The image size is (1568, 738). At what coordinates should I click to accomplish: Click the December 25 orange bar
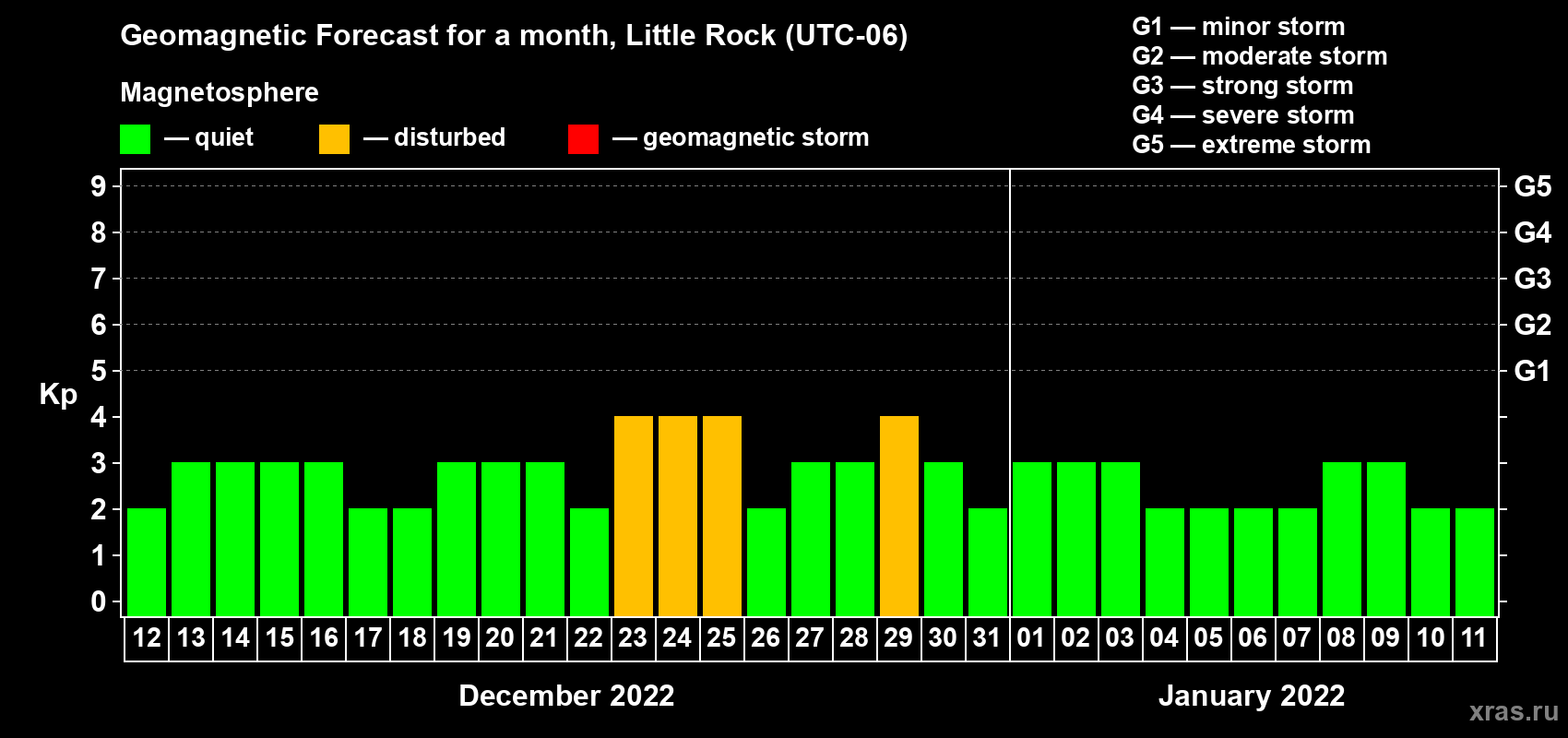pyautogui.click(x=722, y=517)
